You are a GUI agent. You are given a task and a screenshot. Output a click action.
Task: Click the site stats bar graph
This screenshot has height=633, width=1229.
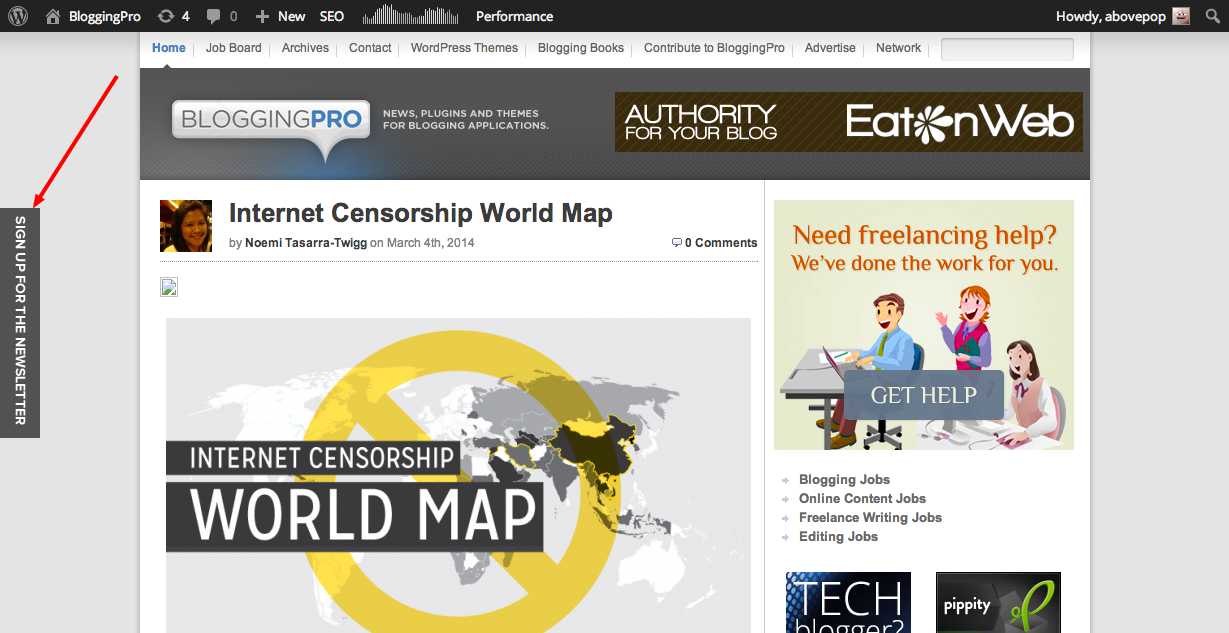[410, 16]
